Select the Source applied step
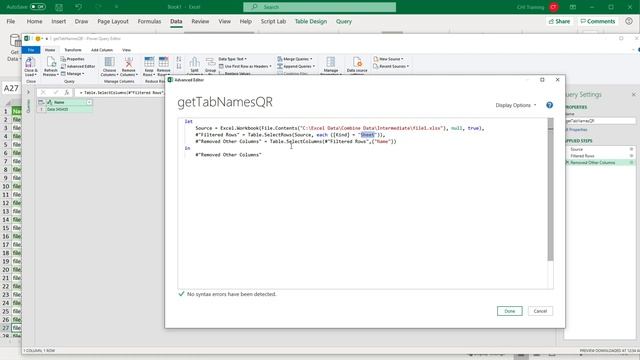 [x=576, y=149]
